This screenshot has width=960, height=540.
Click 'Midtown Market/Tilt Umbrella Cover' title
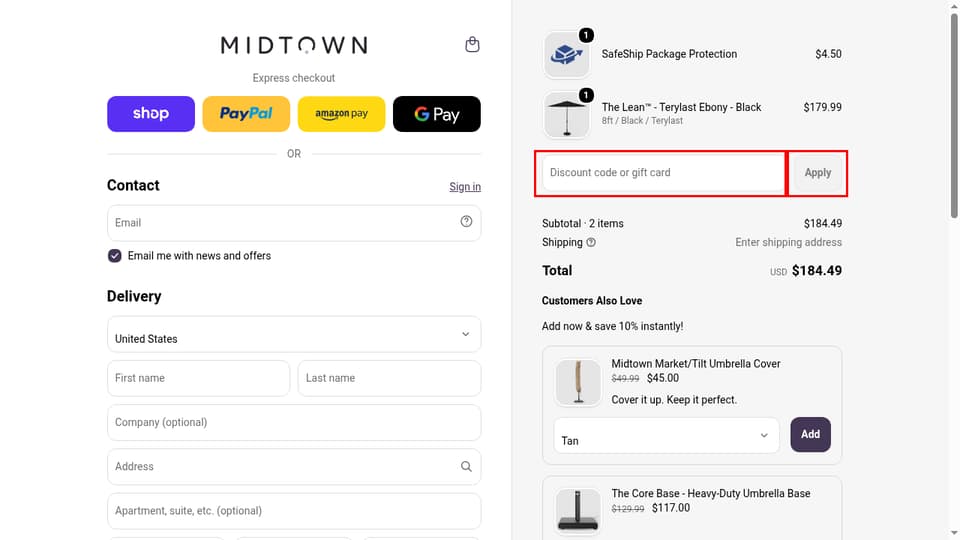[696, 364]
